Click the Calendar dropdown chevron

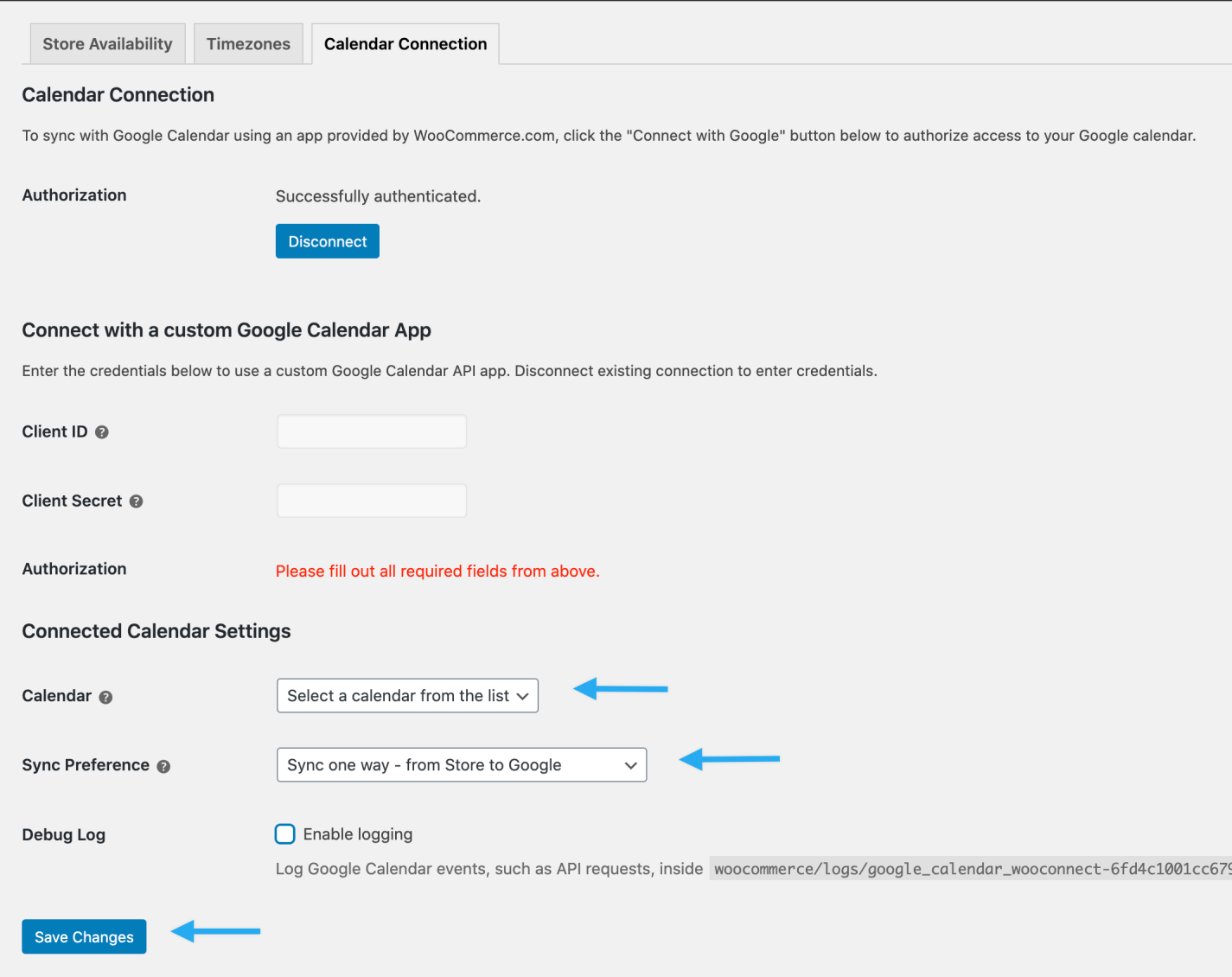click(522, 695)
